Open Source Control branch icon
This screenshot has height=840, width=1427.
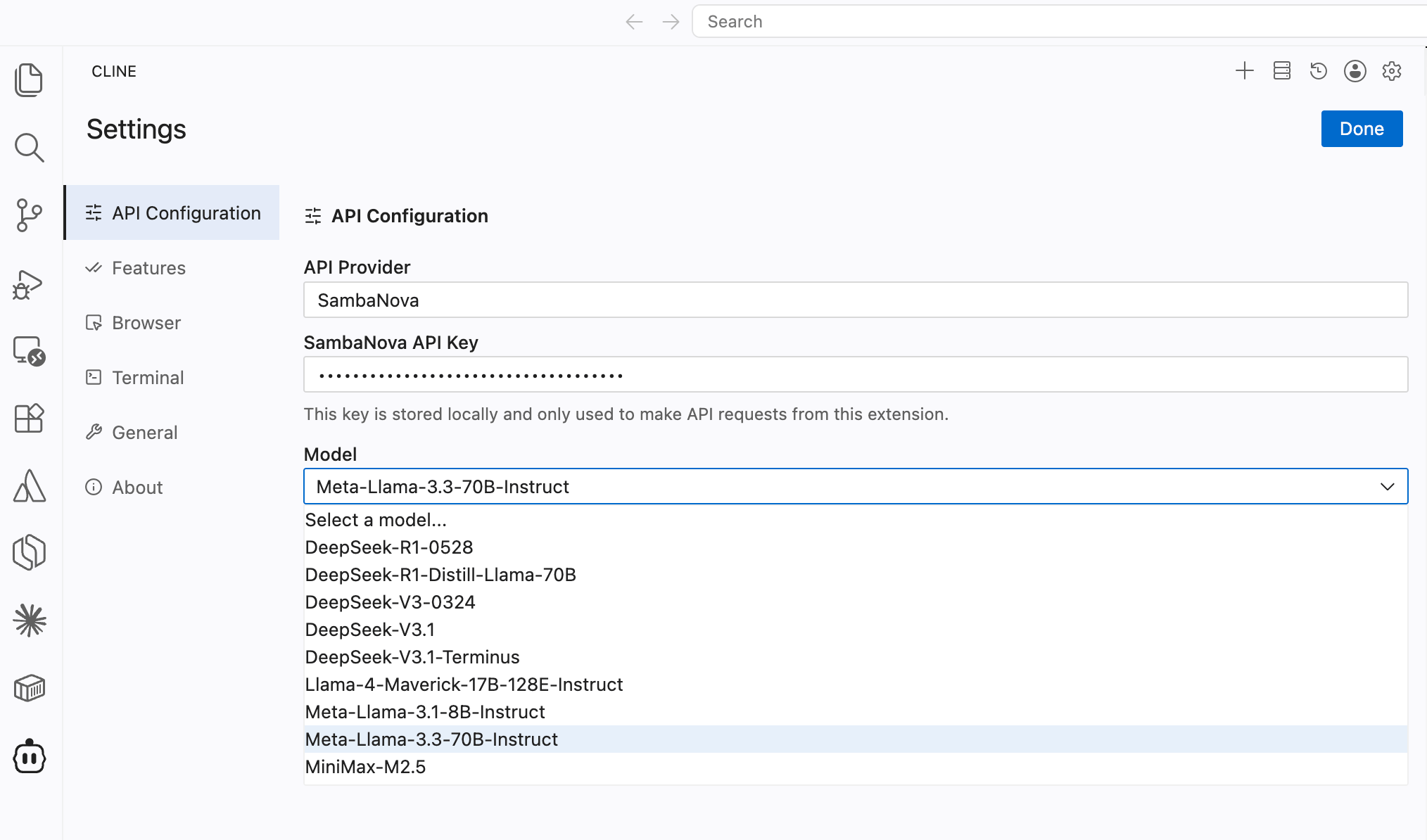coord(29,215)
